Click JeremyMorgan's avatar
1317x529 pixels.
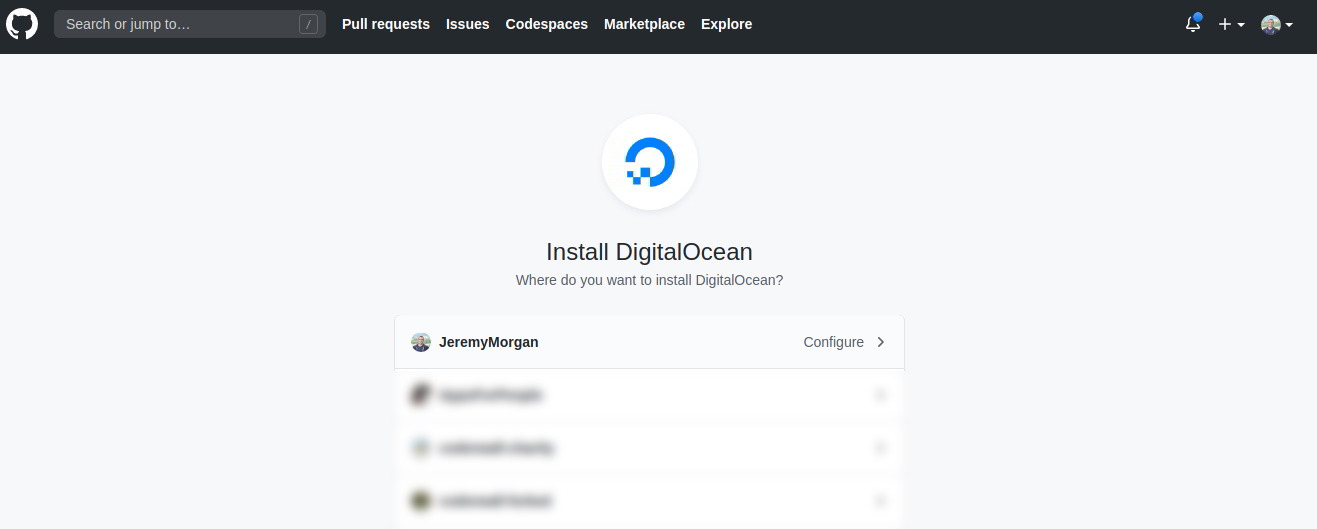(x=421, y=342)
